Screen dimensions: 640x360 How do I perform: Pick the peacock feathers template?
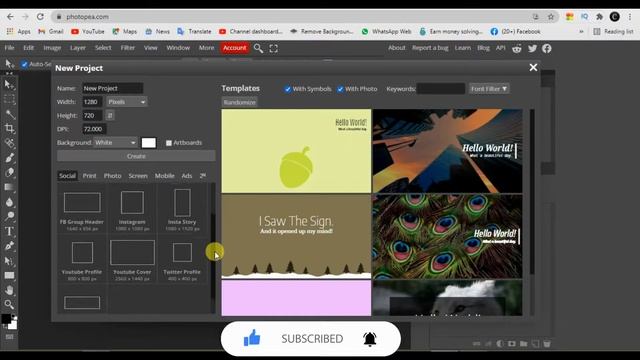(447, 236)
